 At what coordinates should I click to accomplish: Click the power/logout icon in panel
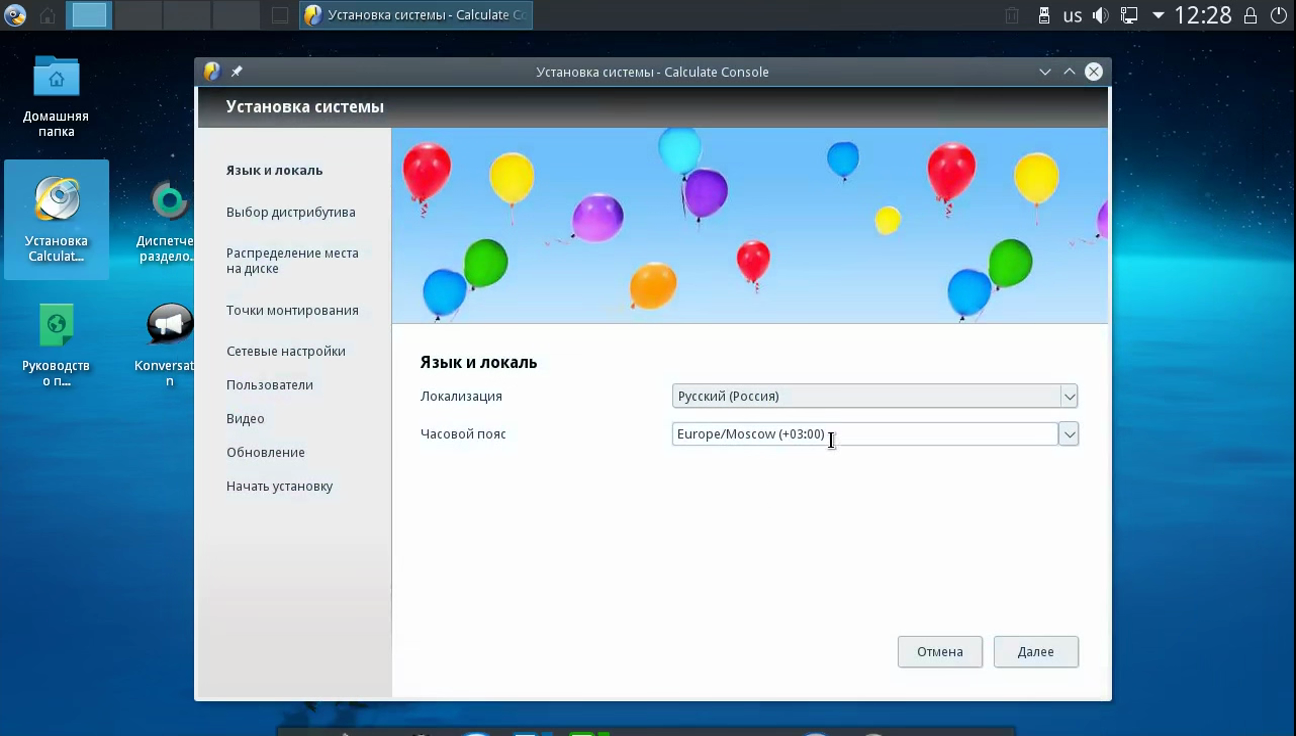pyautogui.click(x=1279, y=16)
